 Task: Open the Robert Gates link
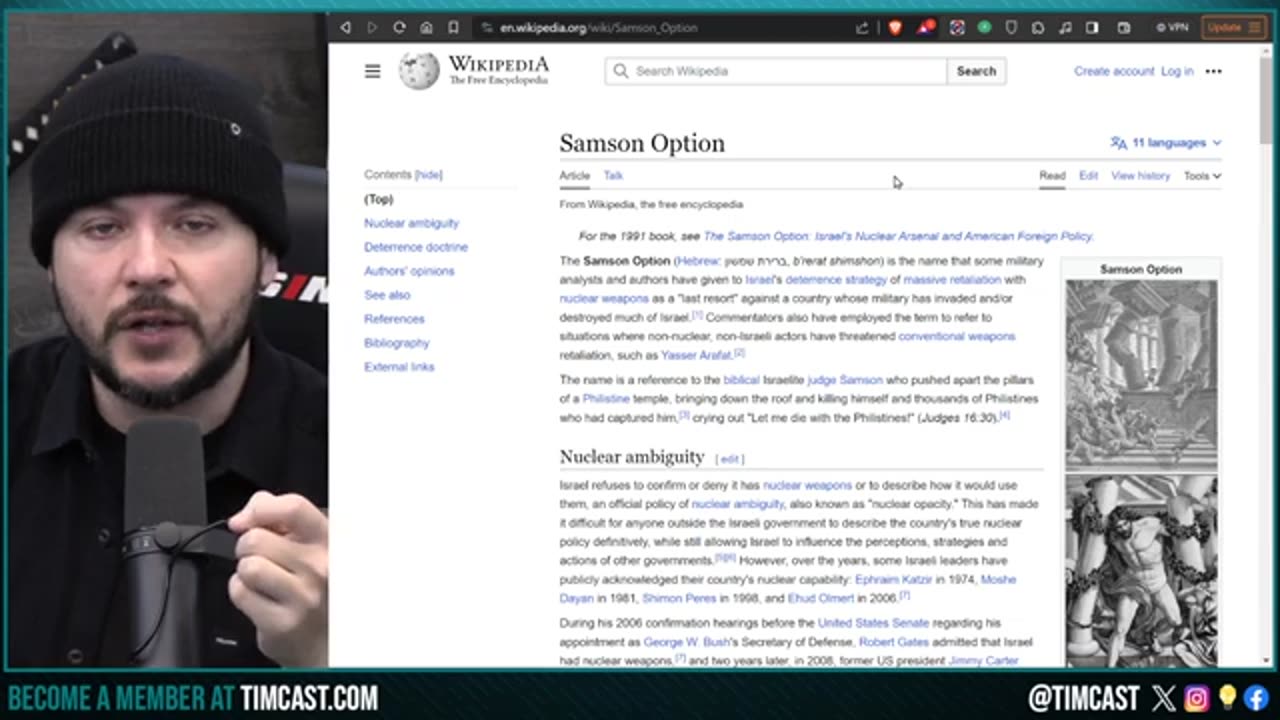[x=893, y=642]
